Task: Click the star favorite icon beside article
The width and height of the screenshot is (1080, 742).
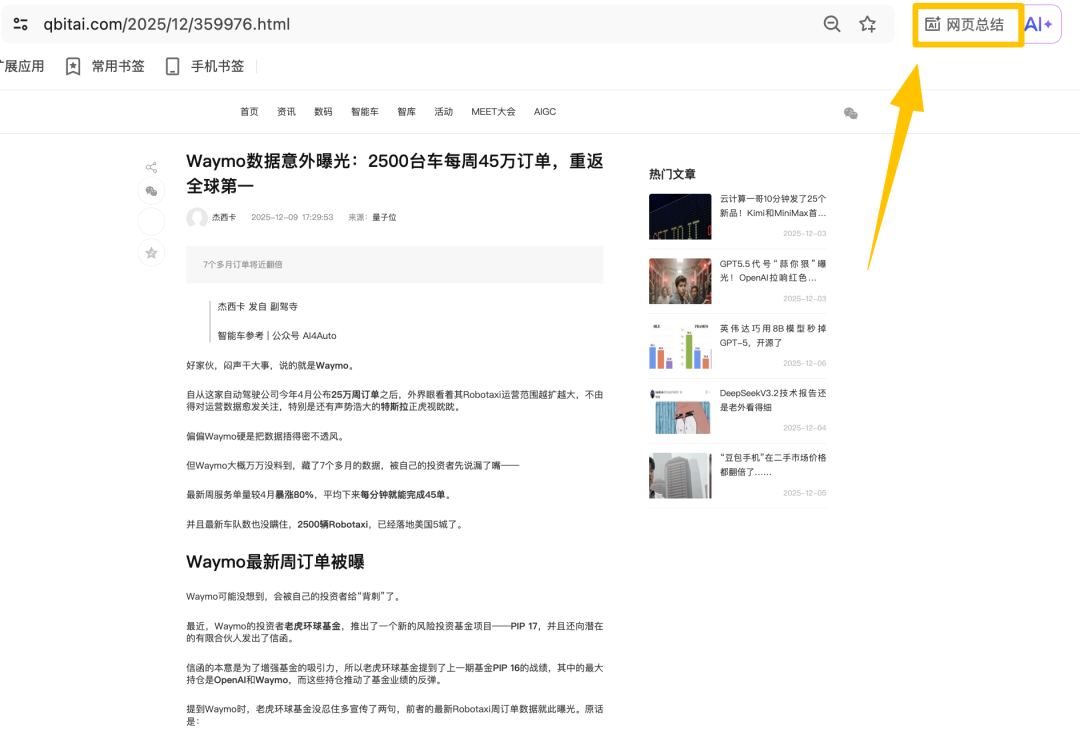Action: tap(152, 253)
